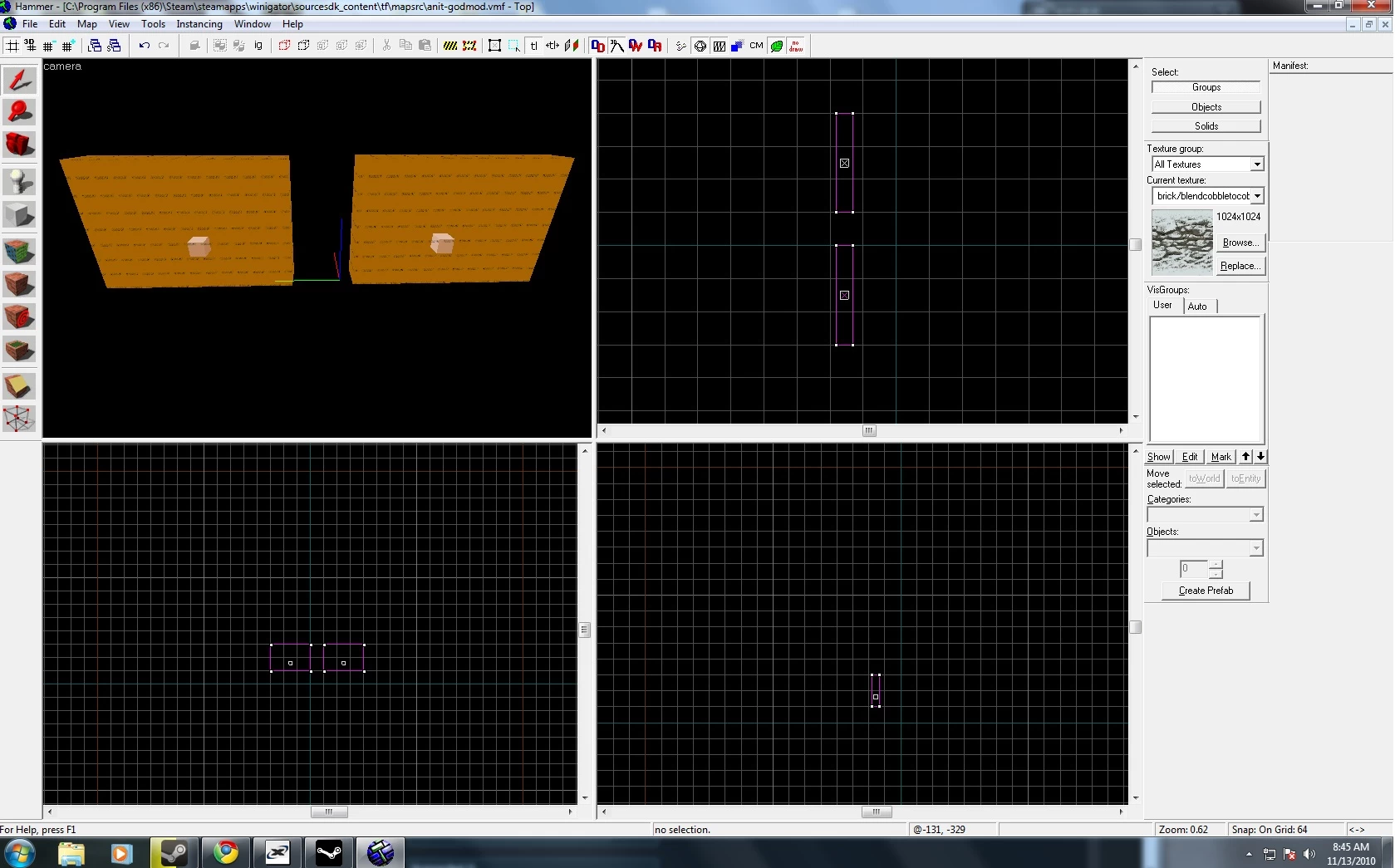This screenshot has width=1395, height=868.
Task: Select the Vertex manipulation tool
Action: click(x=19, y=419)
